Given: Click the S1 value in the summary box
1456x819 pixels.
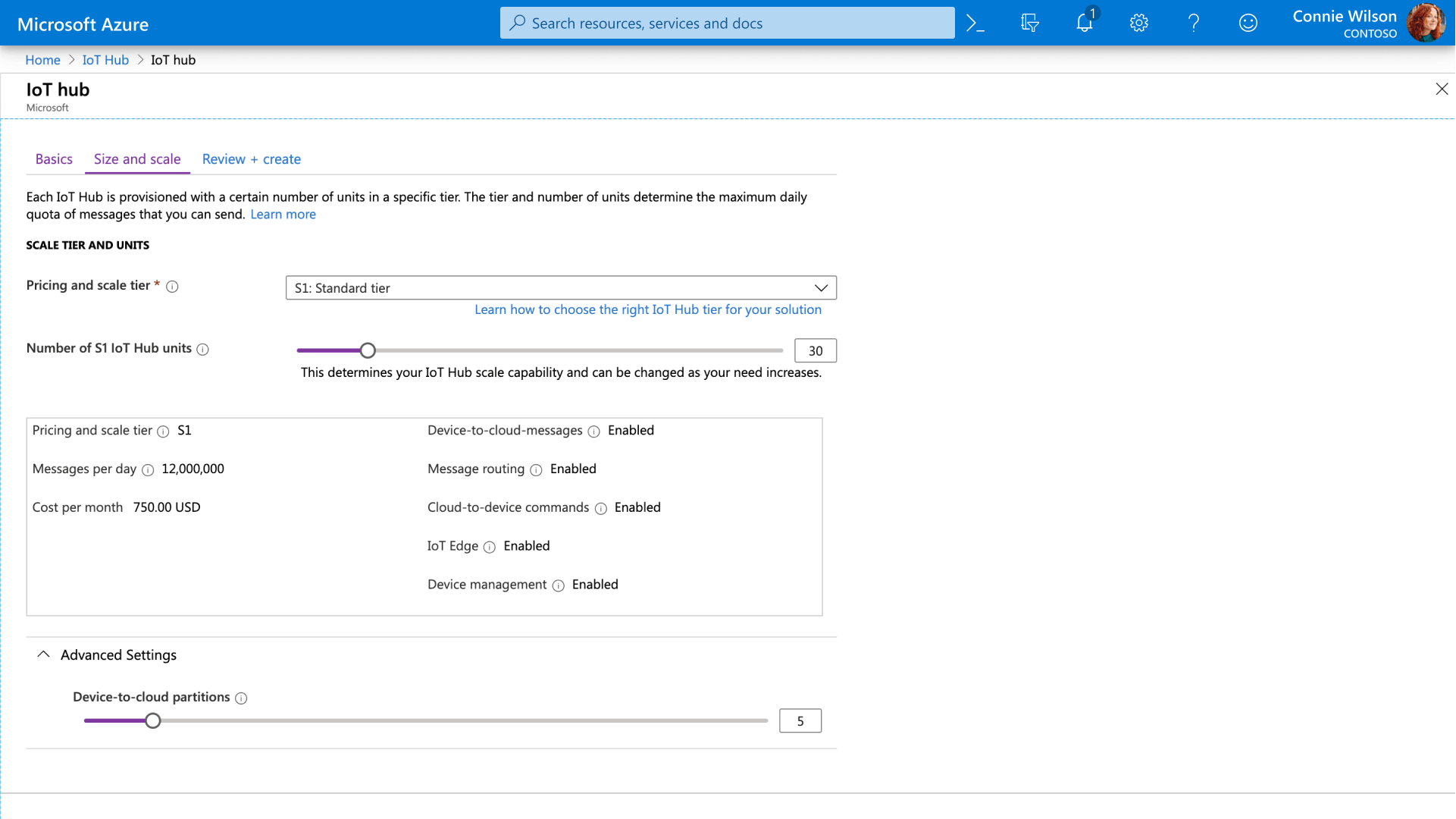Looking at the screenshot, I should 184,430.
